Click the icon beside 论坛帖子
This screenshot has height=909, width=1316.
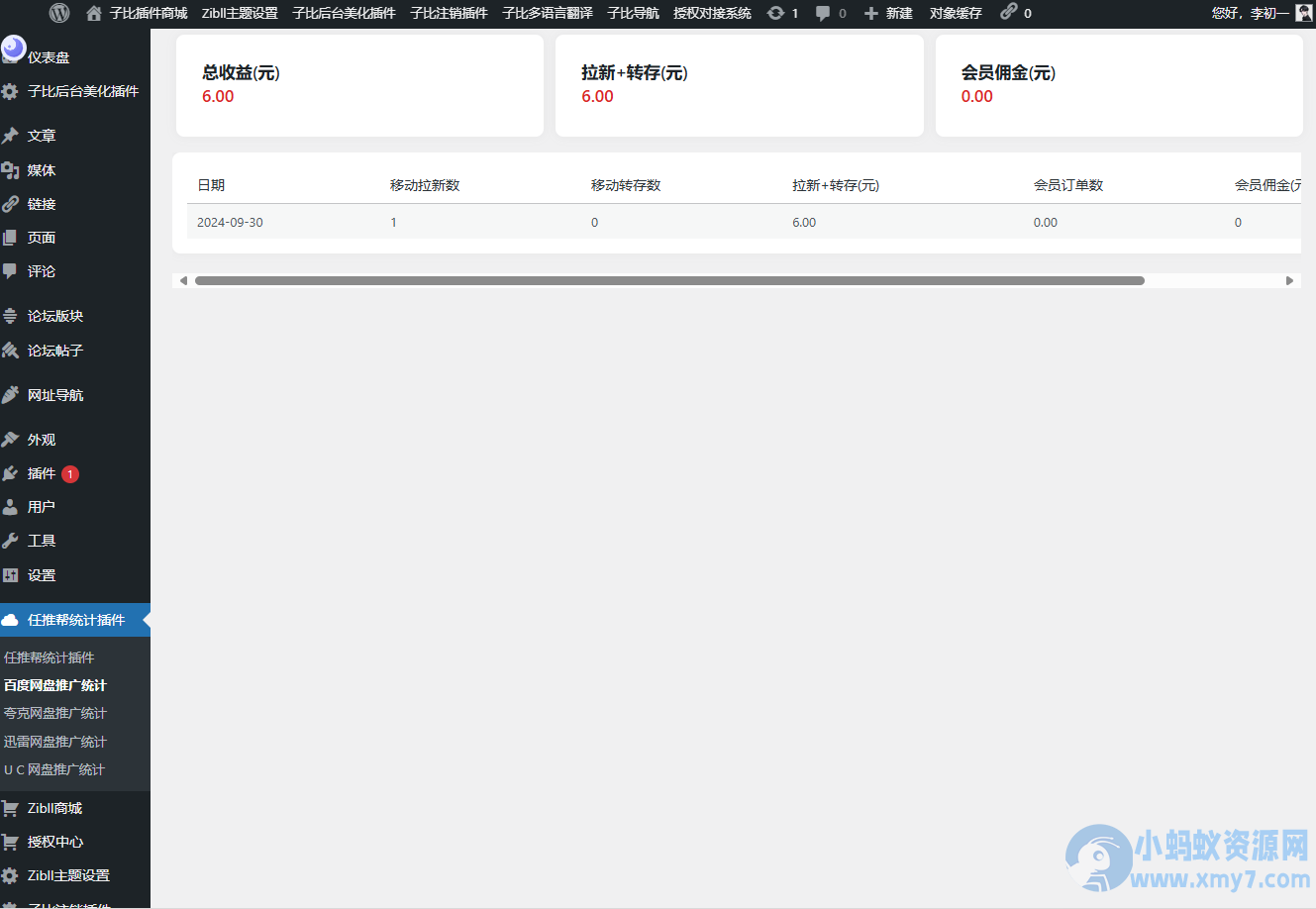click(10, 351)
